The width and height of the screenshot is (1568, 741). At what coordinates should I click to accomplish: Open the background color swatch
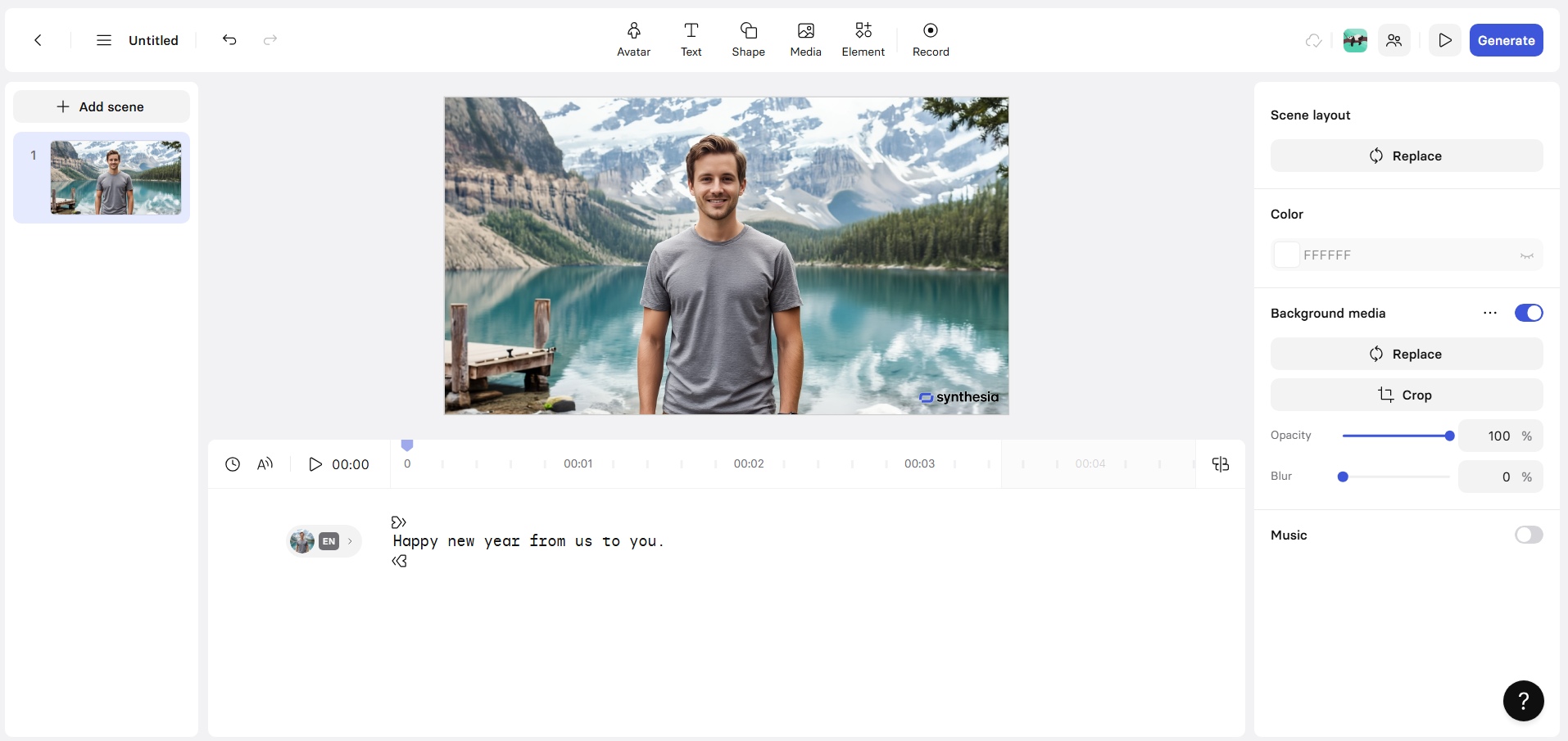coord(1286,255)
